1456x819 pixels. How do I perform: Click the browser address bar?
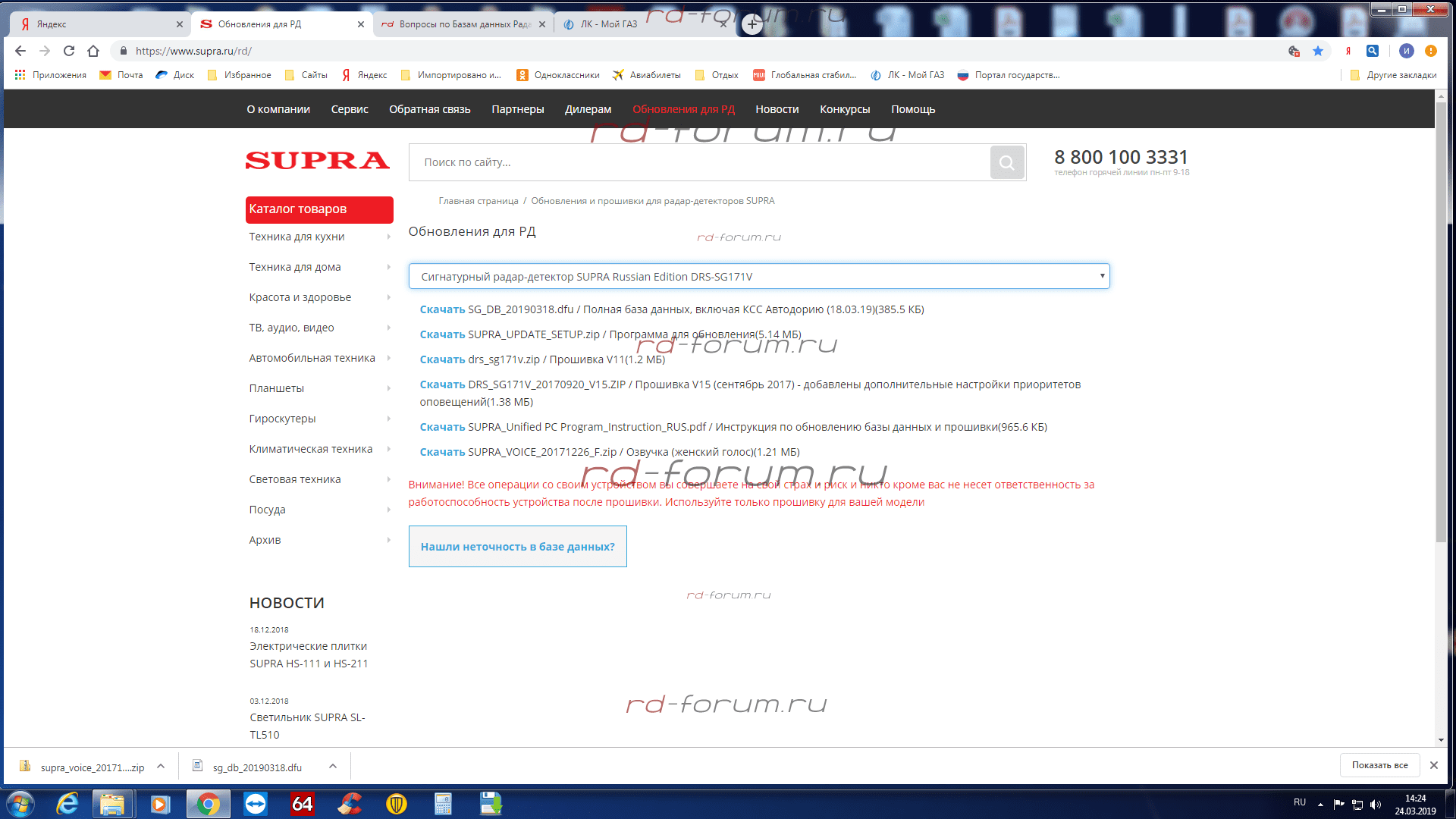click(698, 51)
